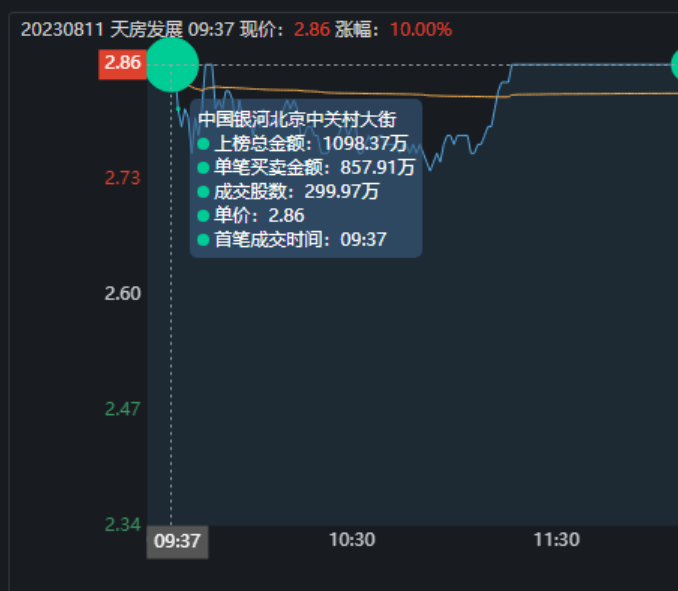Click the 2.60 price axis label

click(x=123, y=293)
